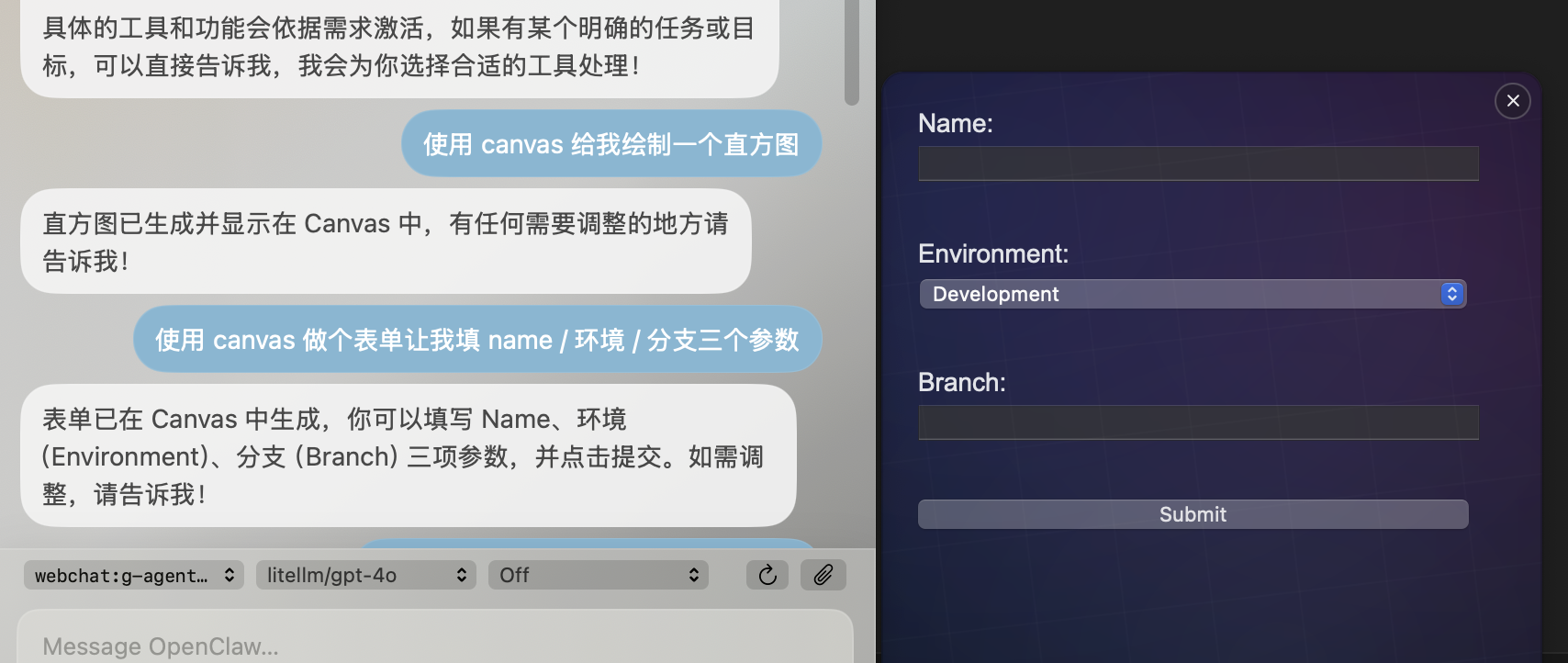1568x663 pixels.
Task: Click message '使用 canvas 做个表单让我填 name'
Action: click(477, 340)
